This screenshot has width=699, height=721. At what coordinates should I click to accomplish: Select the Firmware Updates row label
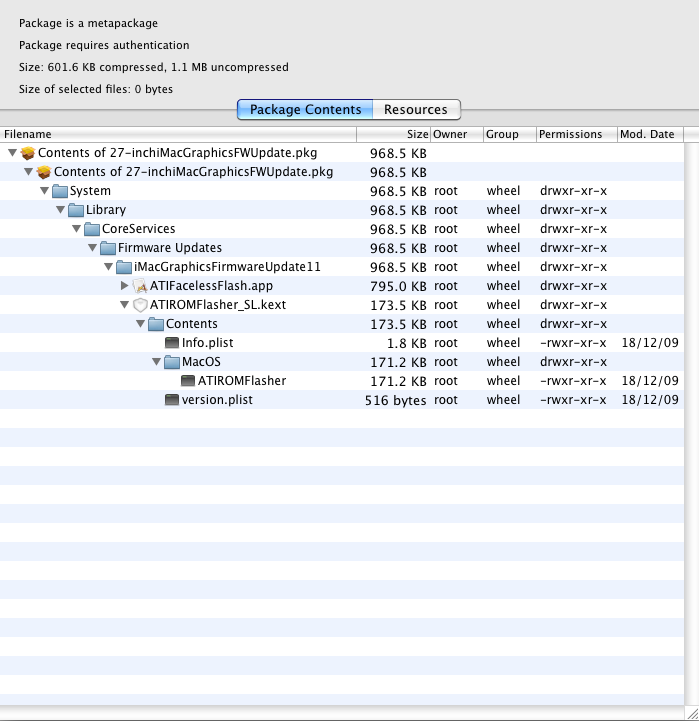[170, 248]
